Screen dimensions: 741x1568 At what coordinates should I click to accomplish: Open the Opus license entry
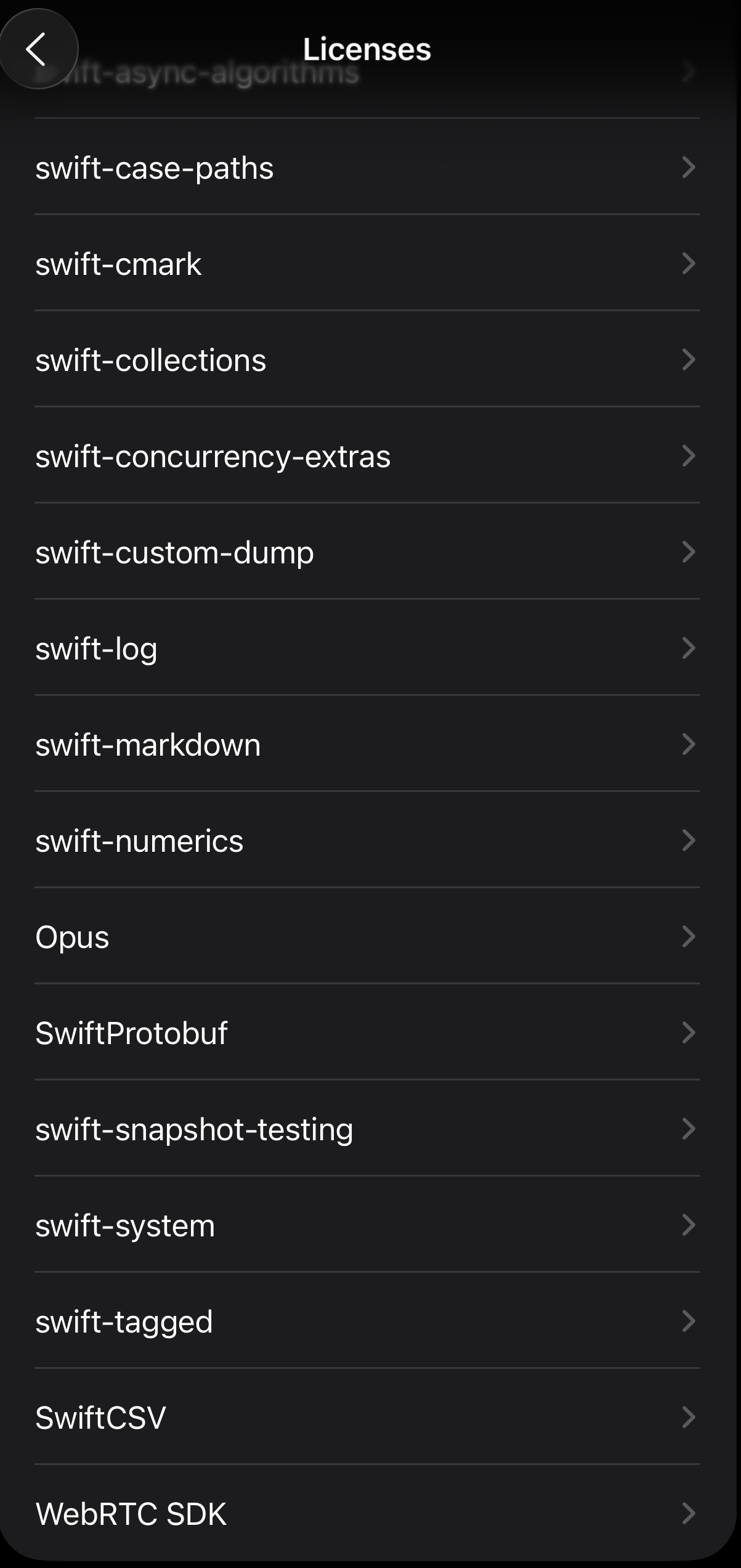click(72, 937)
